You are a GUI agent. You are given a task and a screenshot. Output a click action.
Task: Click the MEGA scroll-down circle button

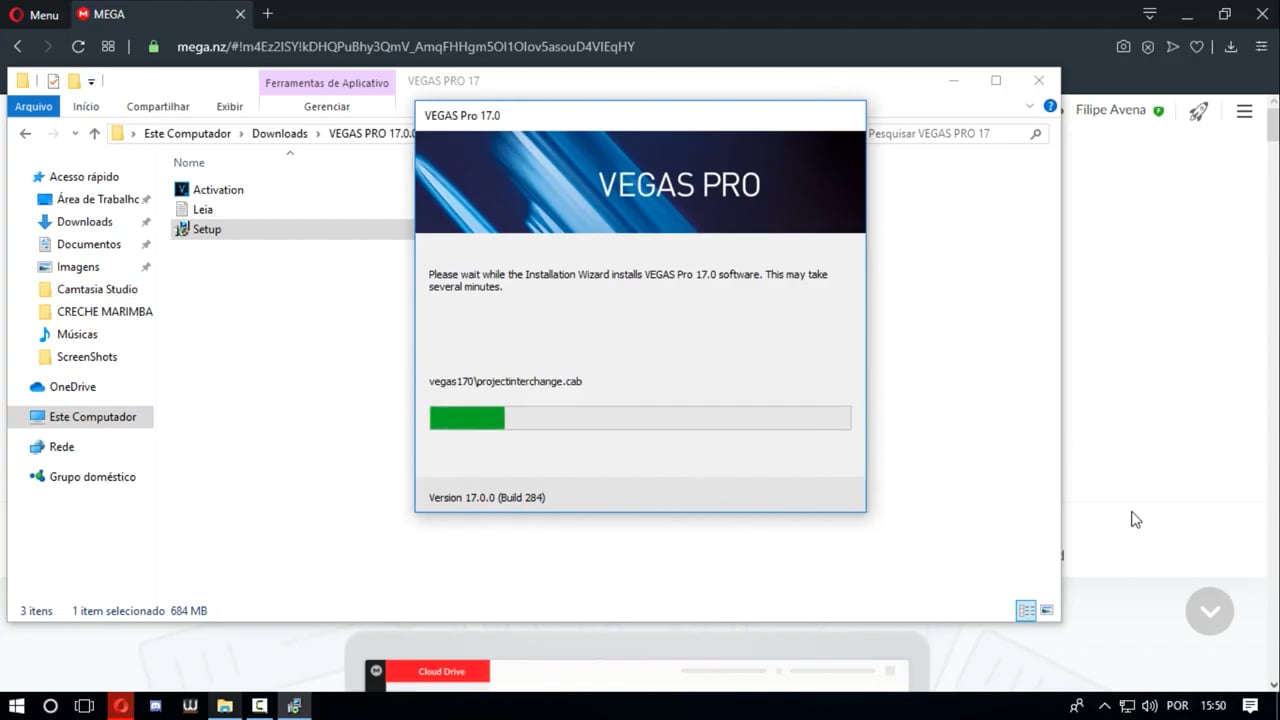[x=1209, y=611]
